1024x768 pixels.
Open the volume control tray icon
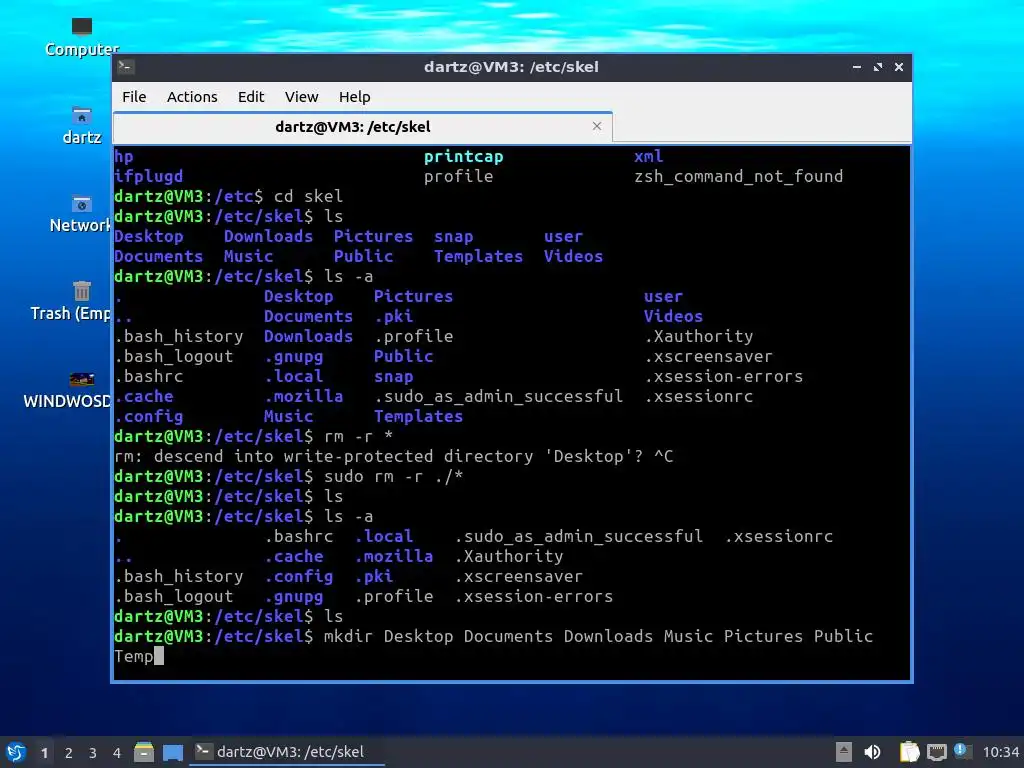pyautogui.click(x=872, y=752)
